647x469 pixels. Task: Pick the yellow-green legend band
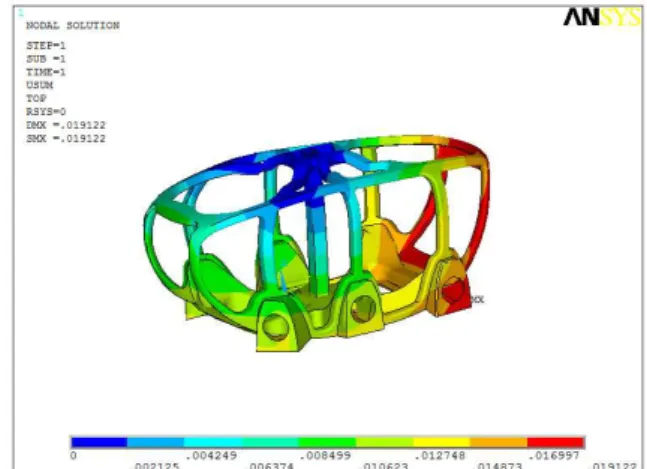click(x=385, y=442)
